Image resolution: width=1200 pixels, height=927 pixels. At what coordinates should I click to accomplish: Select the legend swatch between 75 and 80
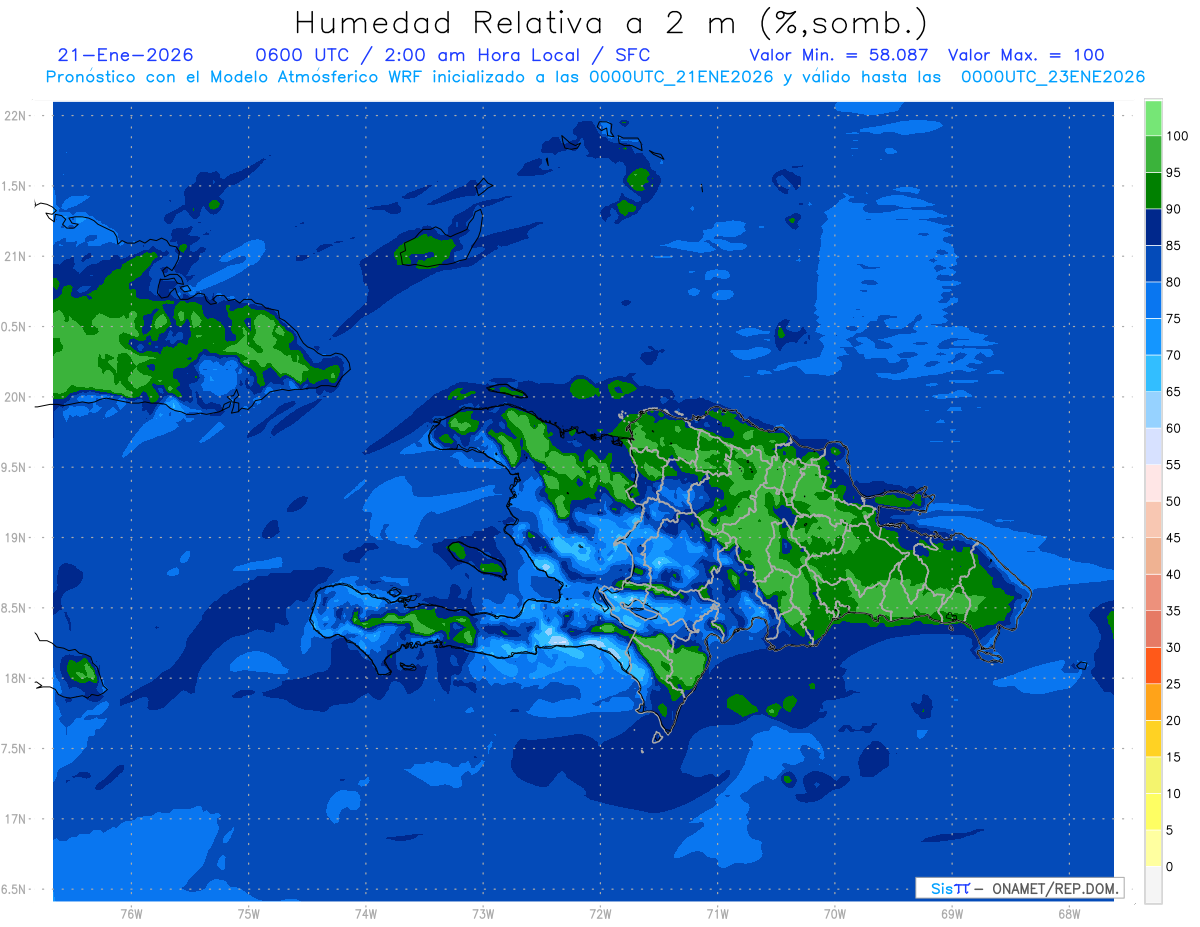[1153, 300]
